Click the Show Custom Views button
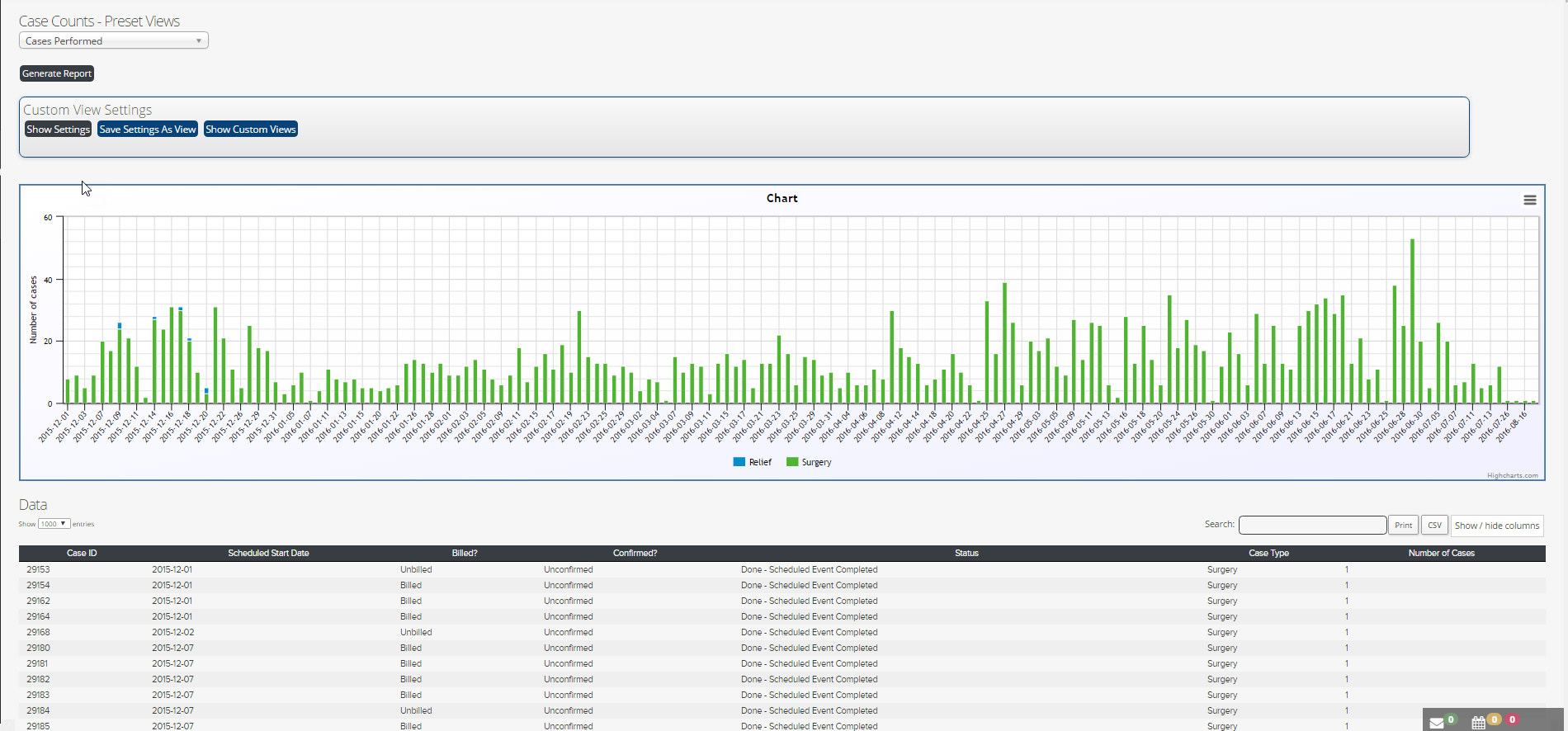The height and width of the screenshot is (731, 1568). (x=251, y=130)
